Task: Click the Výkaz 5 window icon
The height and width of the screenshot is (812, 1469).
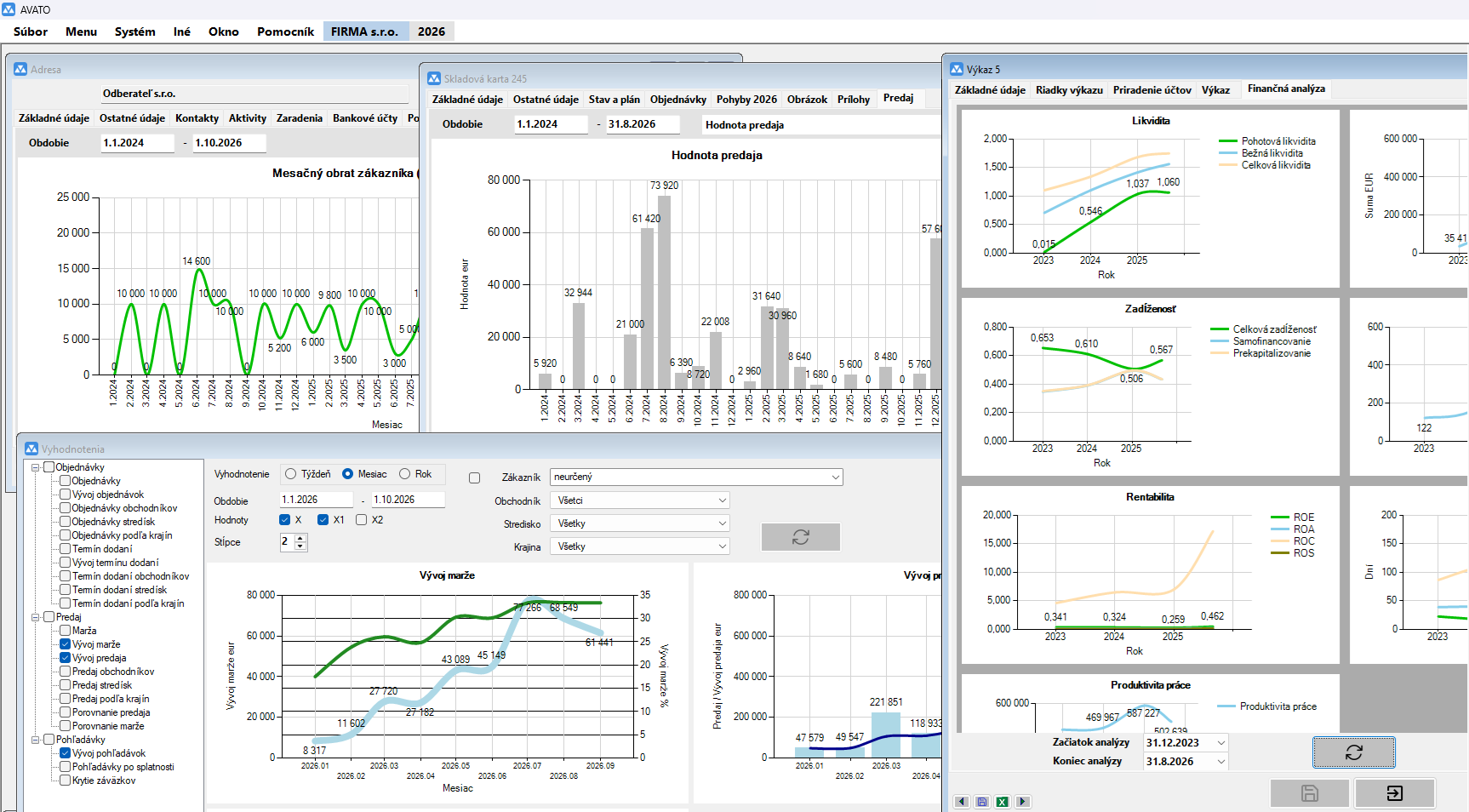Action: (957, 70)
